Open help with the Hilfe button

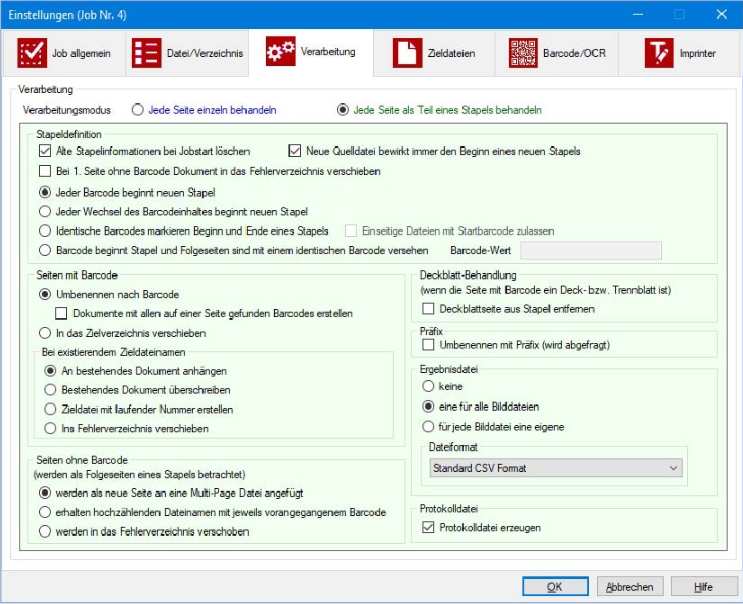704,586
